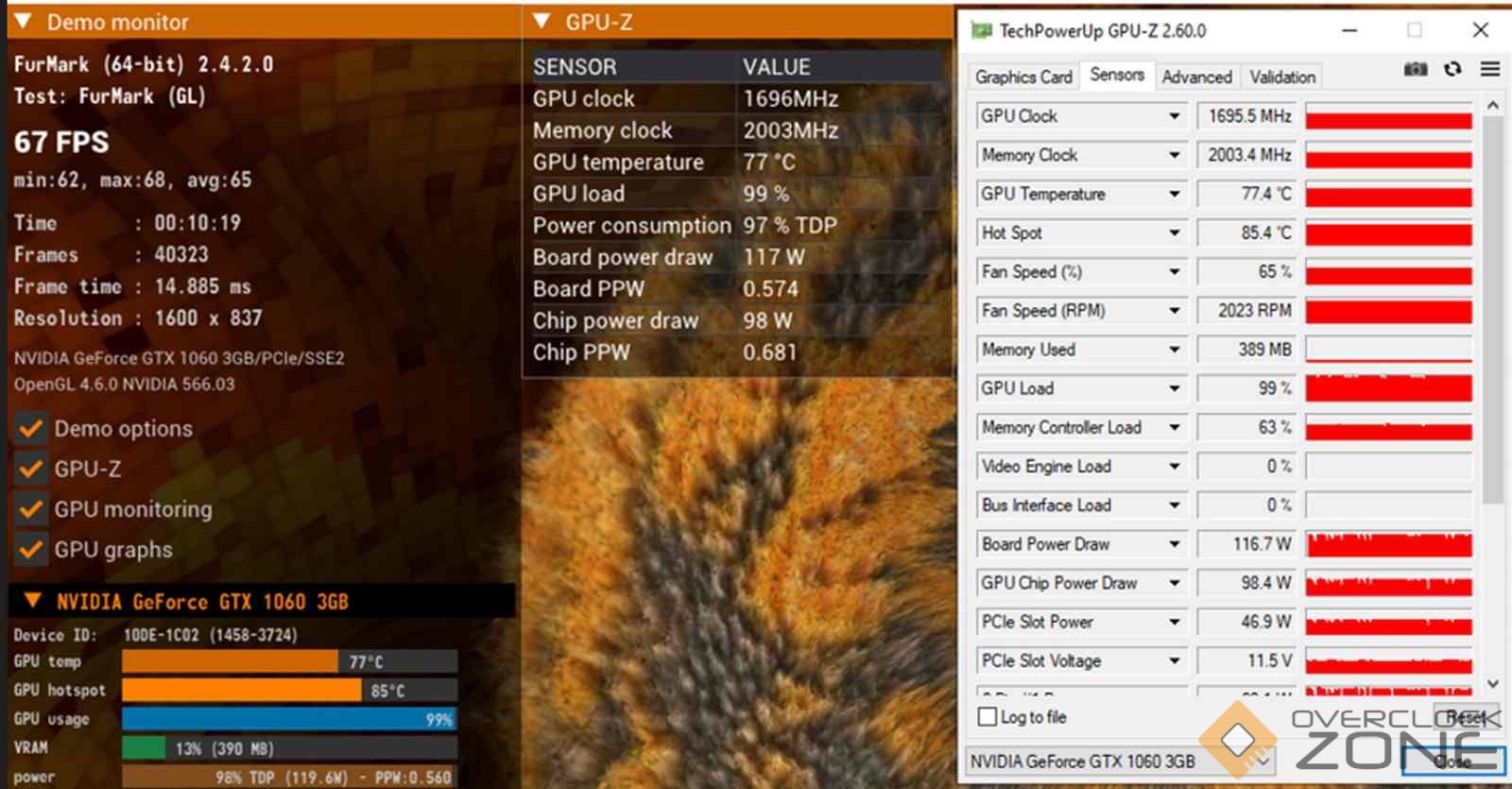The image size is (1512, 789).
Task: Click the Board Power Draw history graph
Action: [1388, 544]
